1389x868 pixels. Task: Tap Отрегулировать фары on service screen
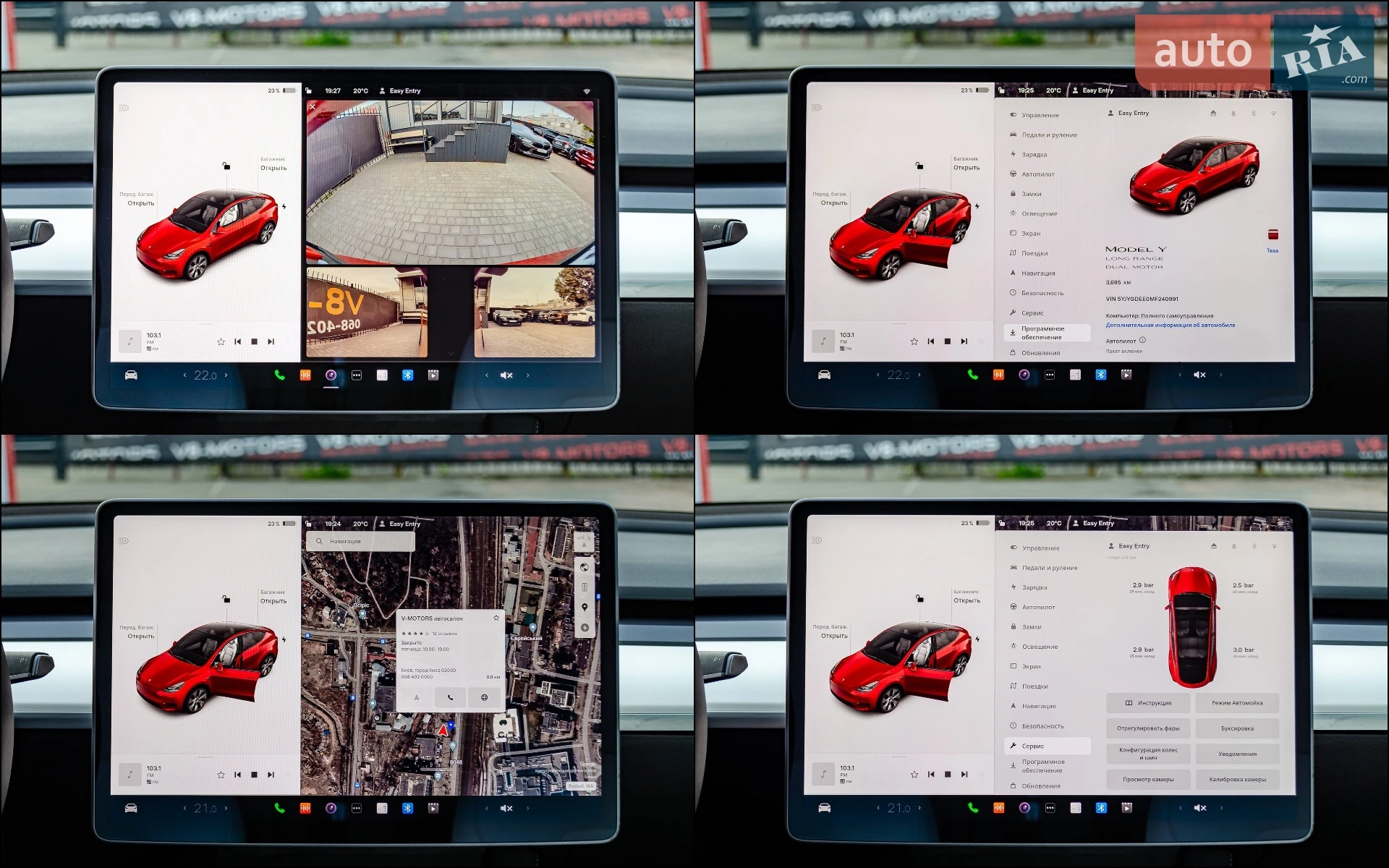[x=1148, y=728]
